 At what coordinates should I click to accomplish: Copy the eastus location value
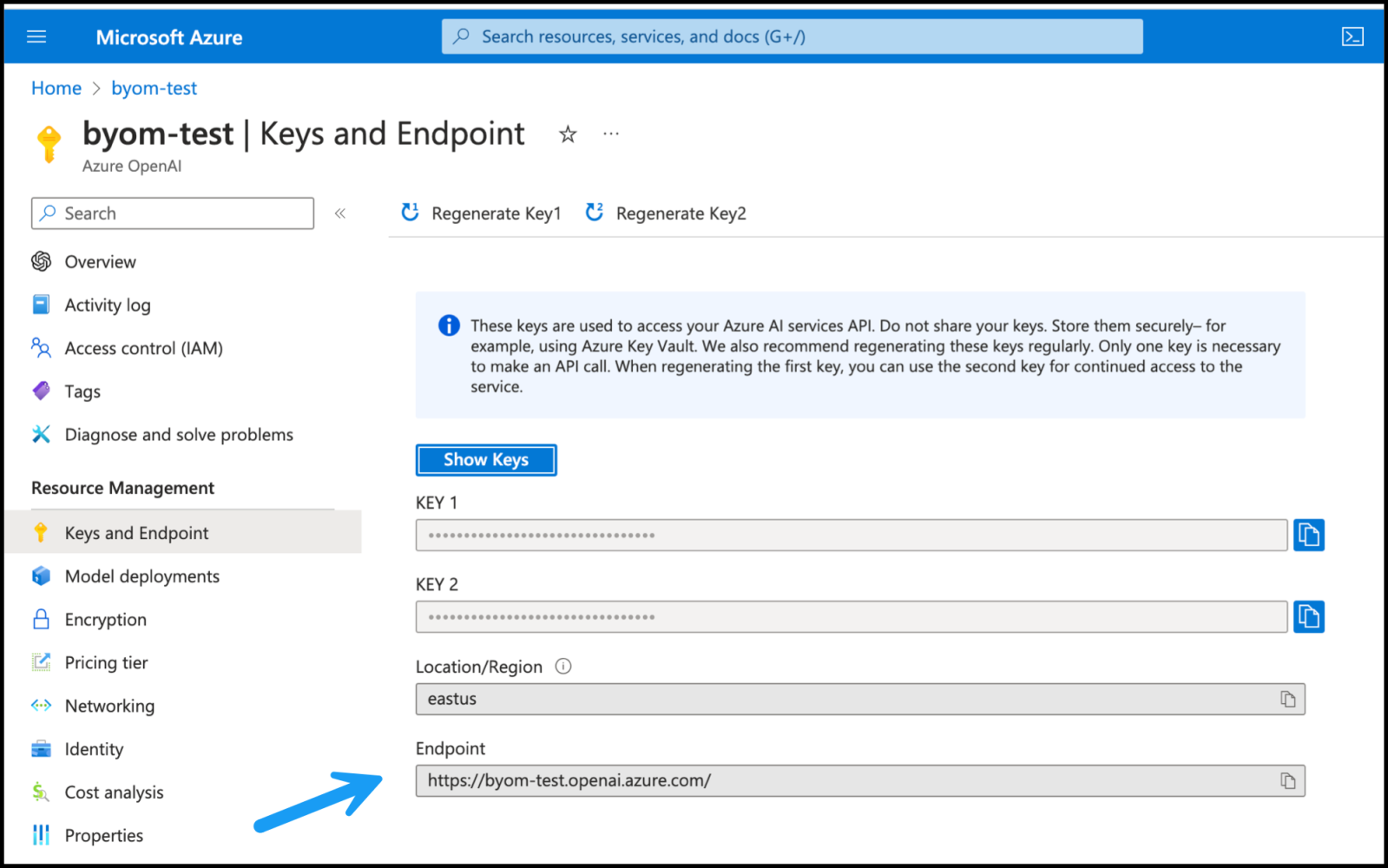(x=1288, y=700)
